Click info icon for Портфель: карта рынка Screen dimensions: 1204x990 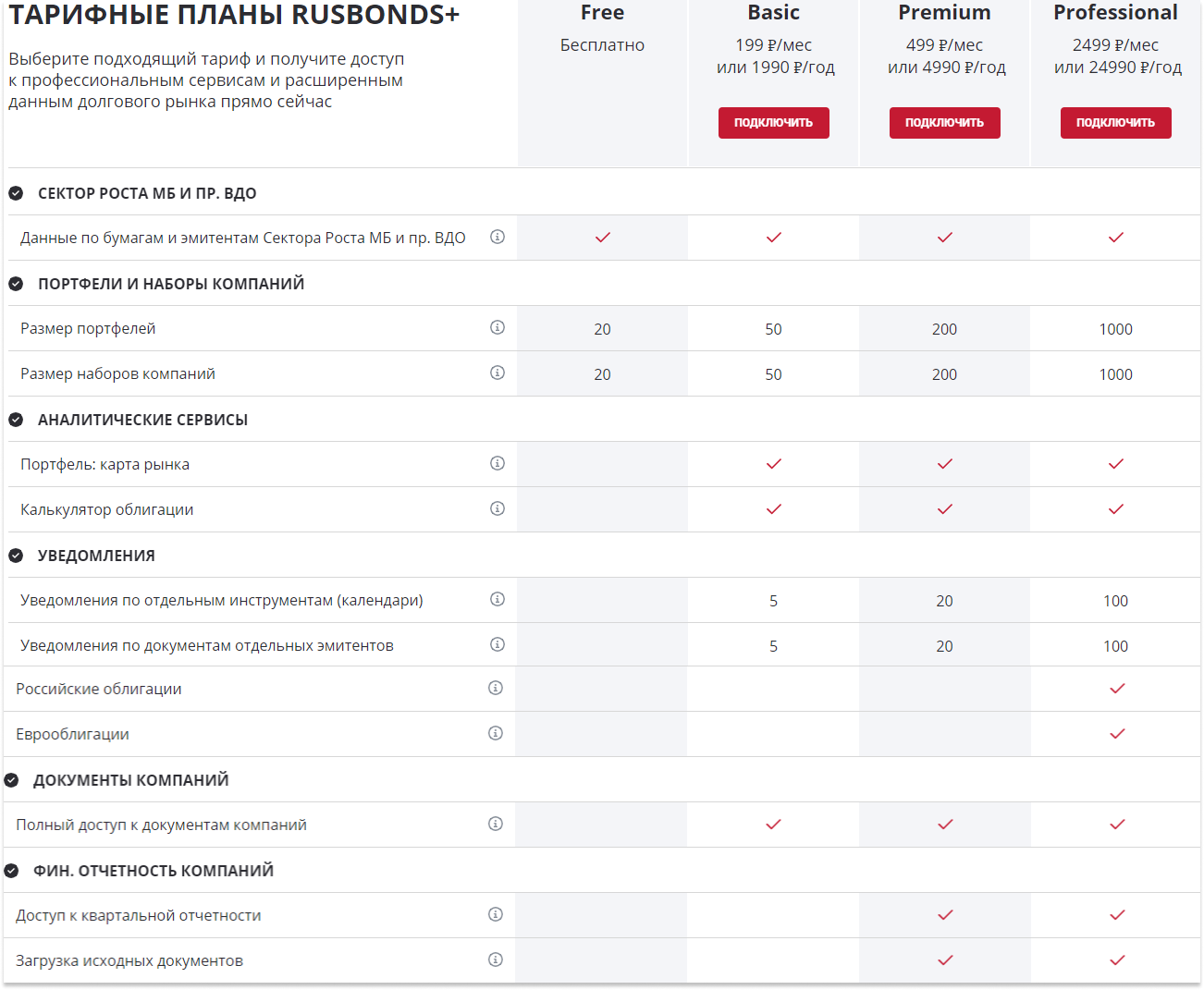[498, 463]
